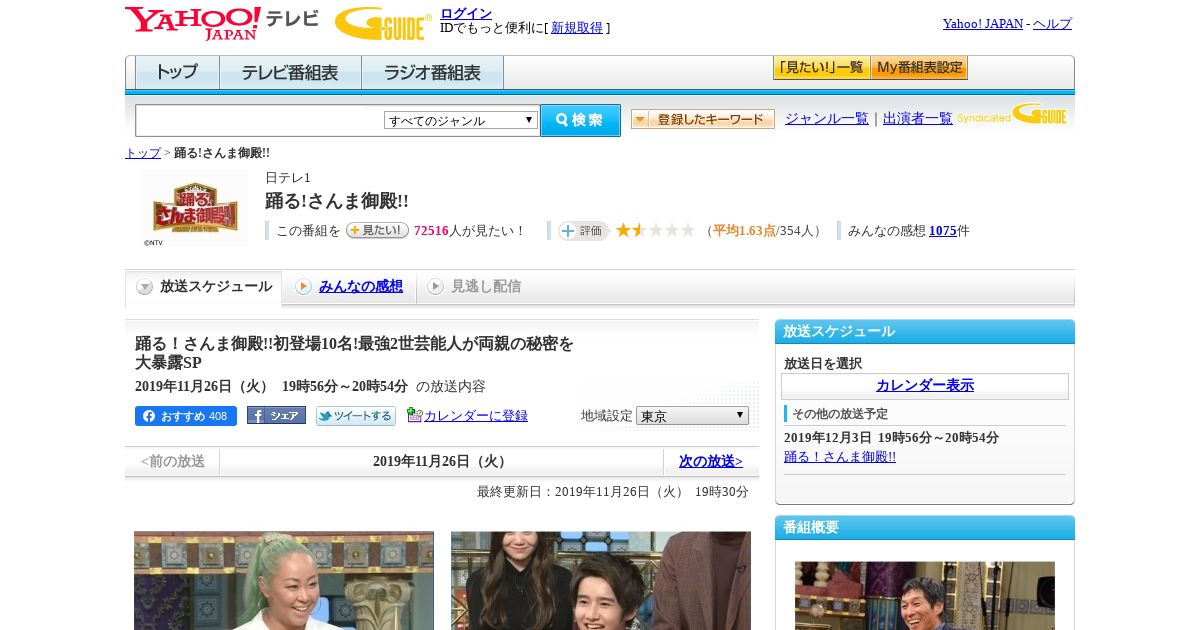This screenshot has height=630, width=1200.
Task: Click the ログイン link
Action: (x=466, y=13)
